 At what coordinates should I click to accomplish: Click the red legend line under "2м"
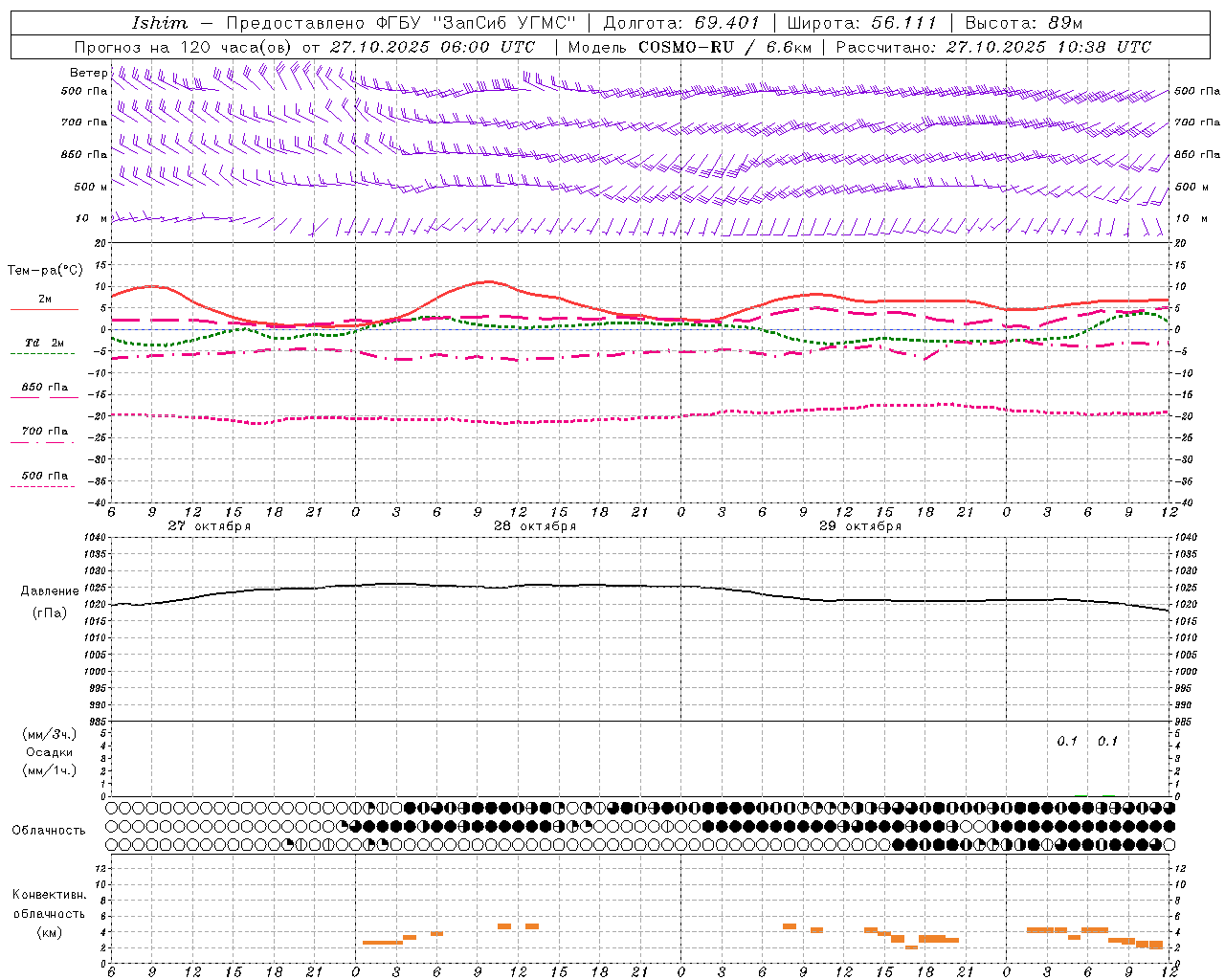[44, 310]
